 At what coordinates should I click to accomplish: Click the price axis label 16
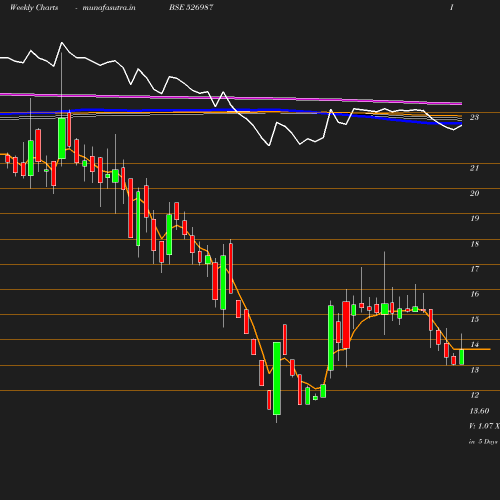(474, 294)
